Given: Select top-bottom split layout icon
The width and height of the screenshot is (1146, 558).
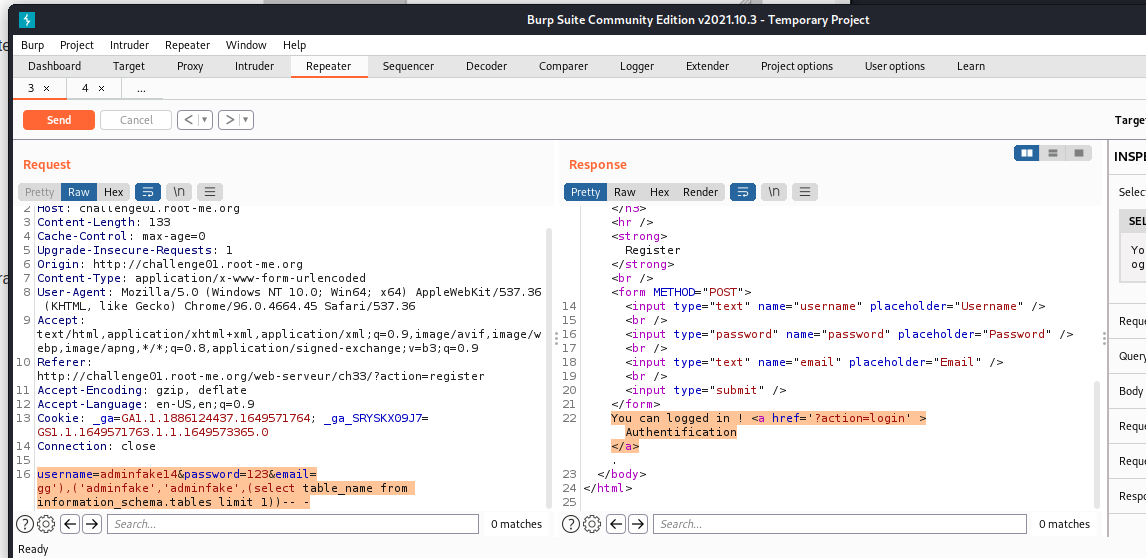Looking at the screenshot, I should (x=1052, y=153).
